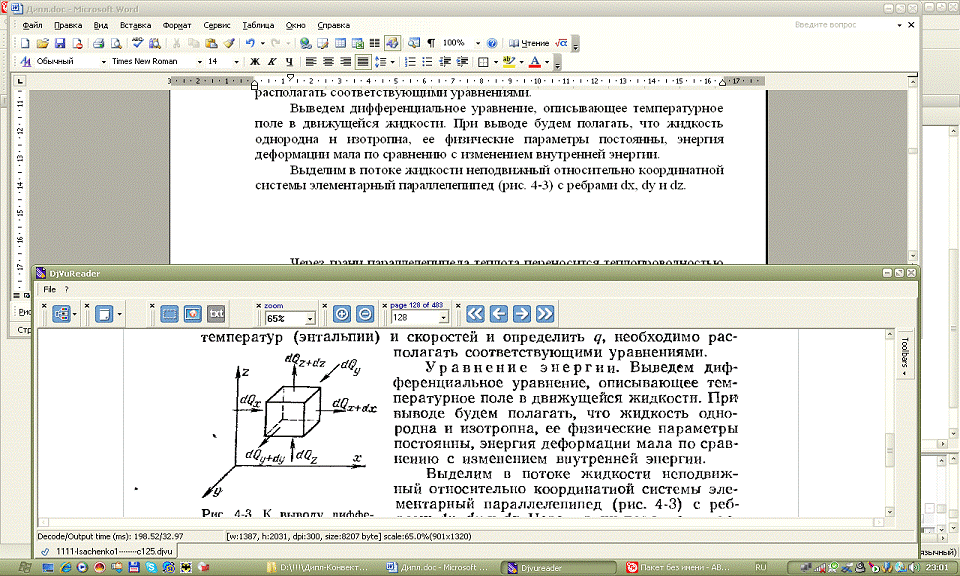Expand the DjVuReader page number dropdown
Viewport: 960px width, 576px height.
[443, 318]
